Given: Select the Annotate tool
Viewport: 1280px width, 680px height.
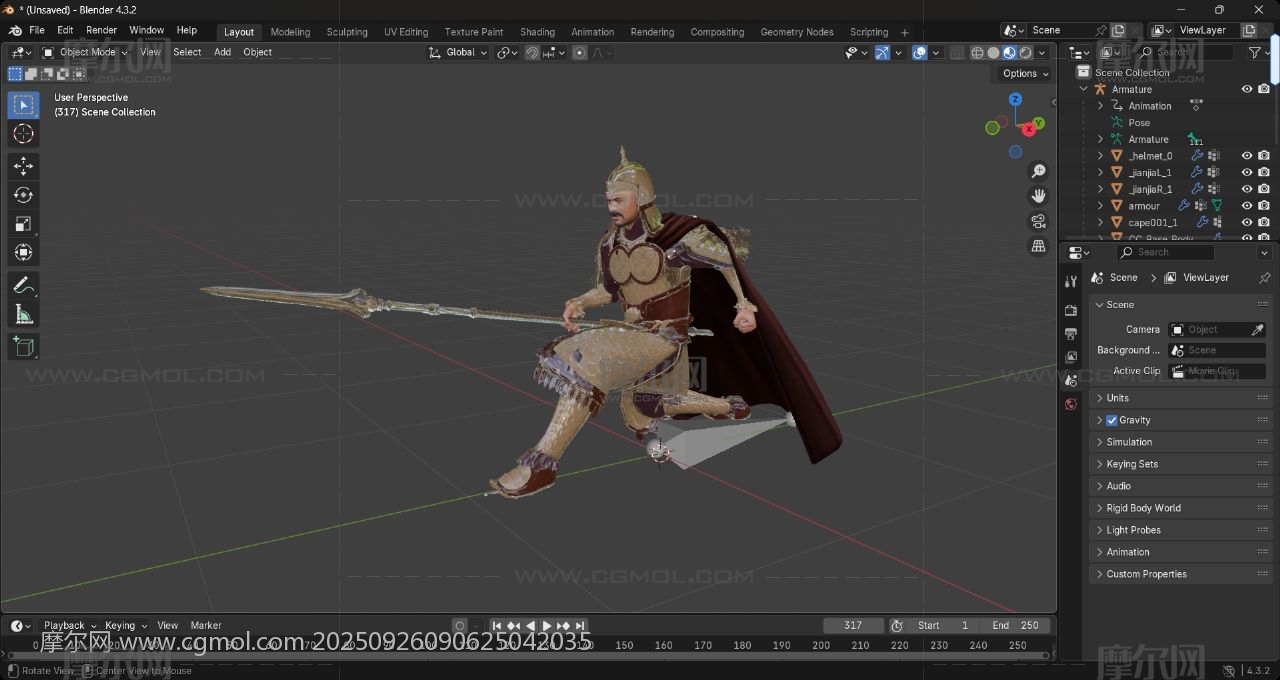Looking at the screenshot, I should (24, 285).
